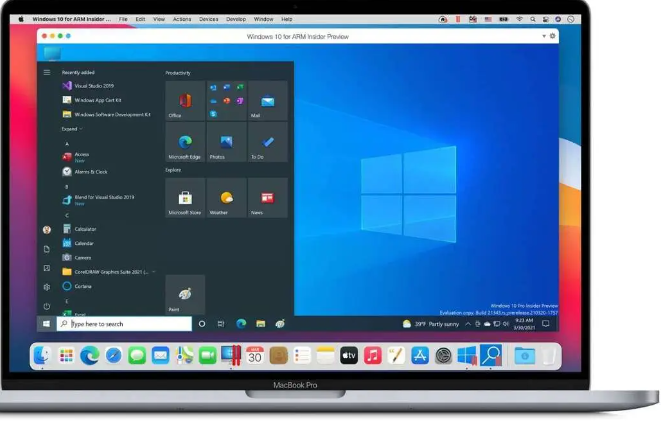
Task: Click the Start menu power icon
Action: click(47, 306)
